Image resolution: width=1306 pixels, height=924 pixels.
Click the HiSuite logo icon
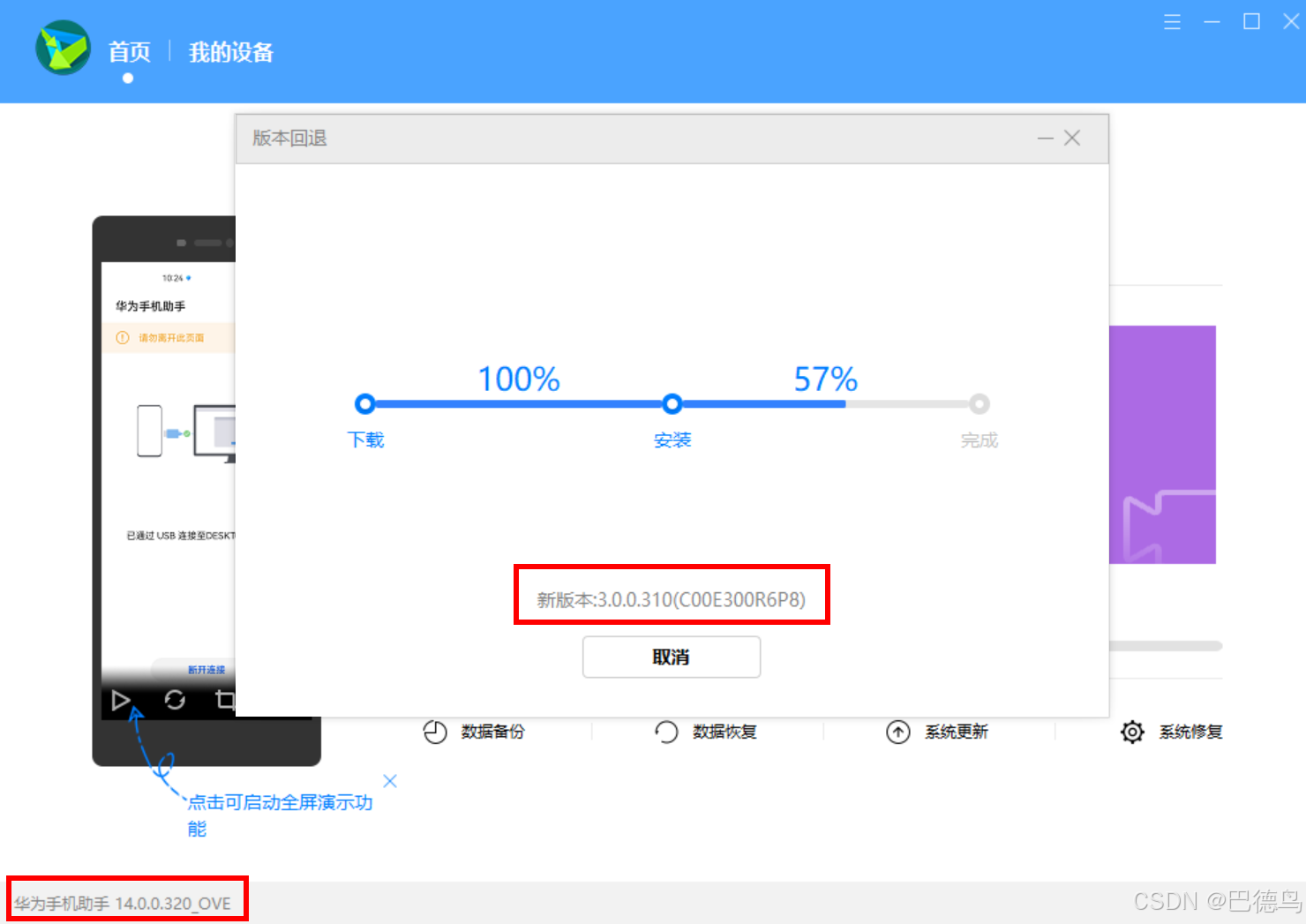tap(63, 48)
